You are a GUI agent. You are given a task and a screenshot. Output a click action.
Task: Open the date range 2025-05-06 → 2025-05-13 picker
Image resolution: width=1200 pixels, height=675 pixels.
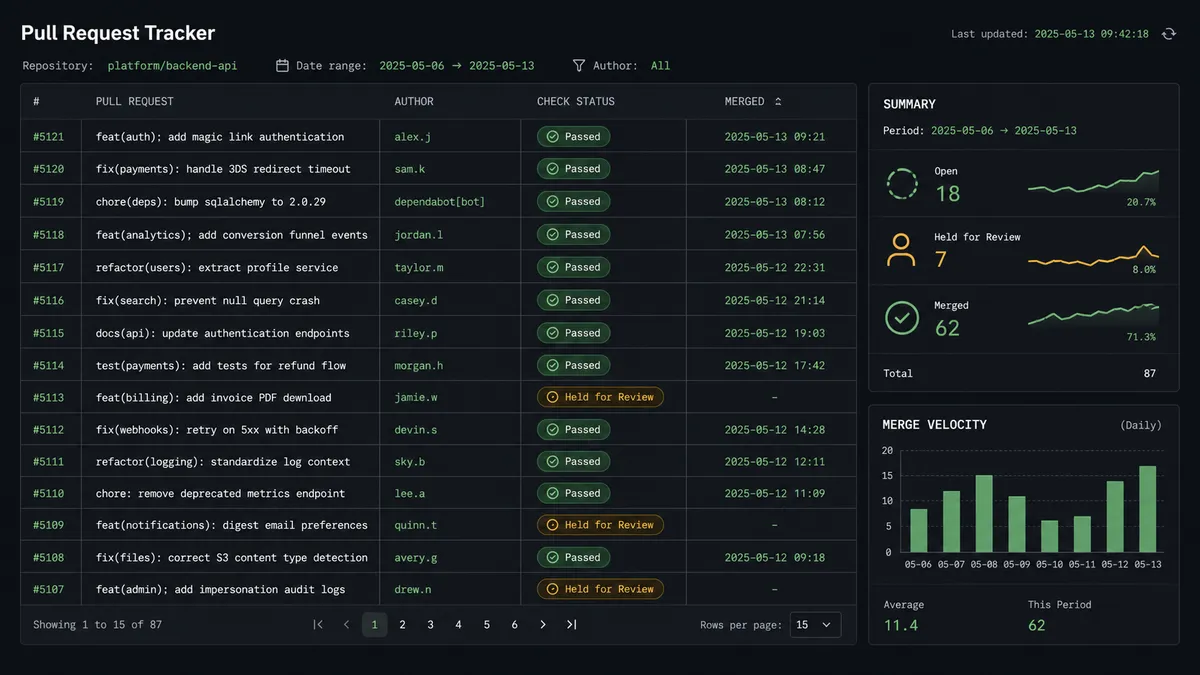click(457, 65)
